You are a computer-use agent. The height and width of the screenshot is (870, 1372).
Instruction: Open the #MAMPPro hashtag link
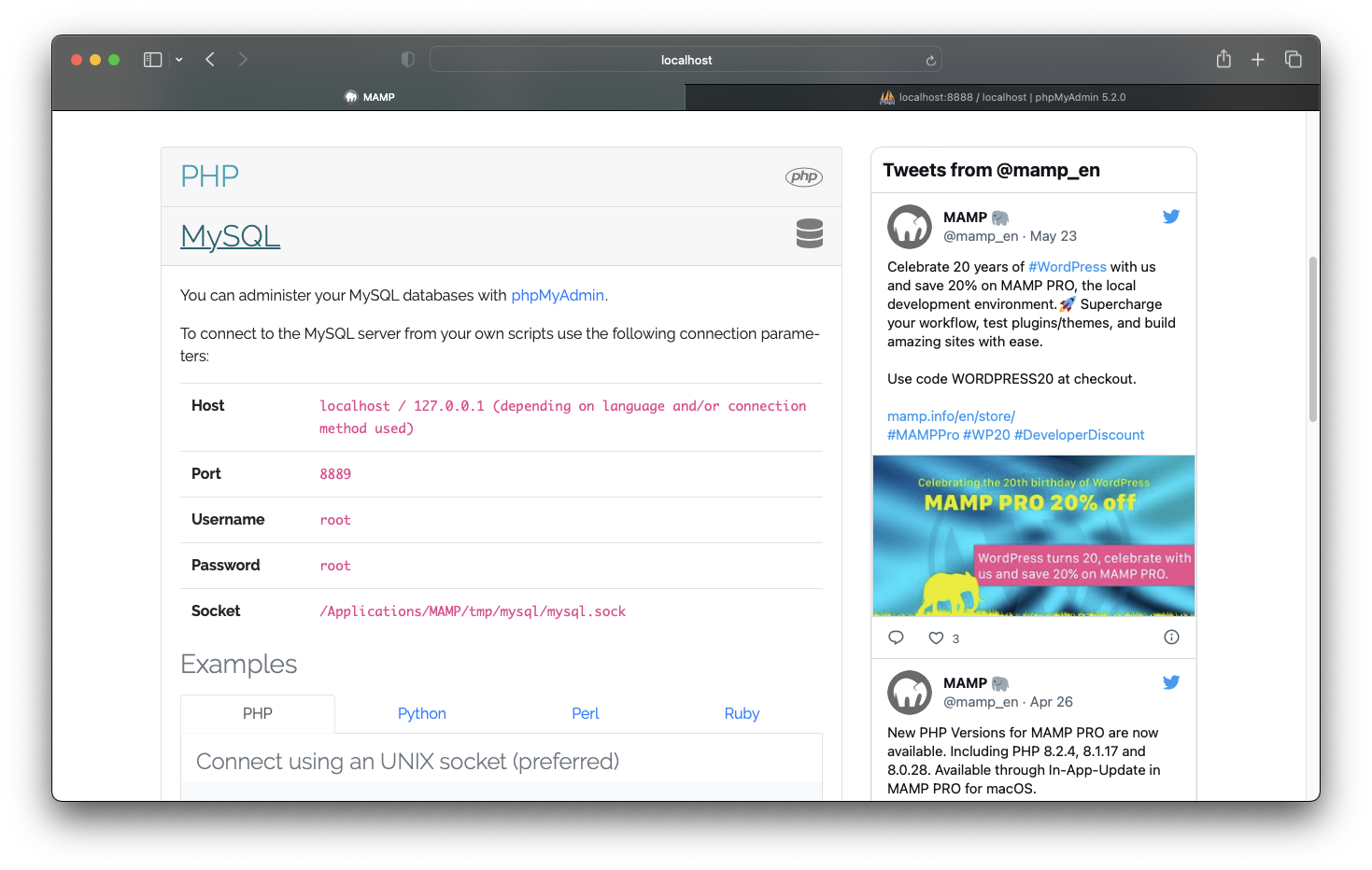[x=923, y=435]
